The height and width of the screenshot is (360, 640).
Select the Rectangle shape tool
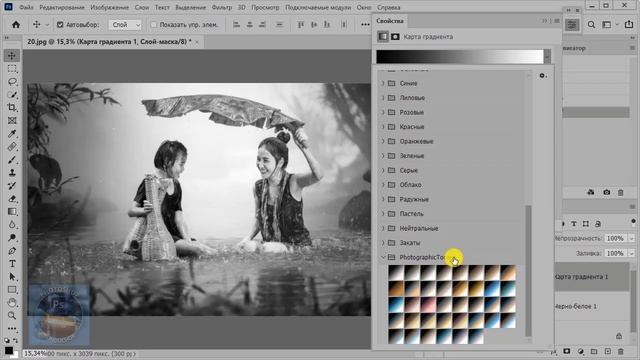12,290
